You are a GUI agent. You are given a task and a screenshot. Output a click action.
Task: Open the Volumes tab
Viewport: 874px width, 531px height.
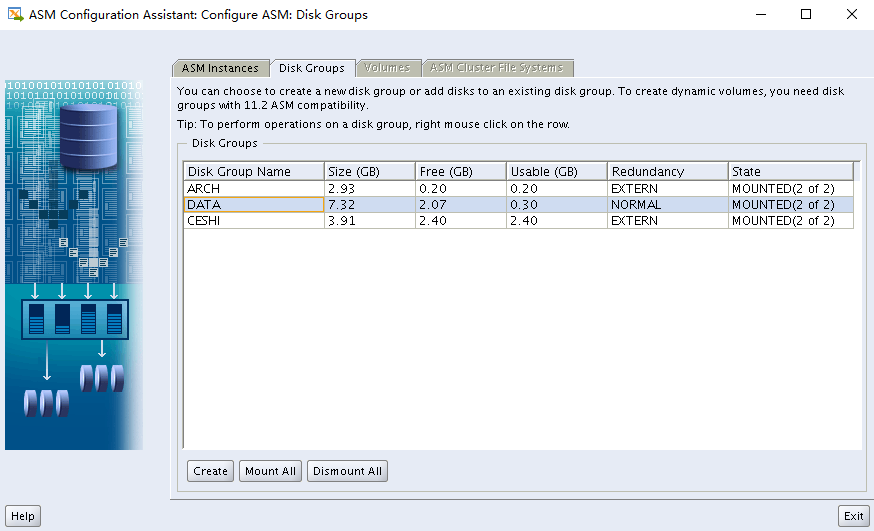pyautogui.click(x=387, y=68)
